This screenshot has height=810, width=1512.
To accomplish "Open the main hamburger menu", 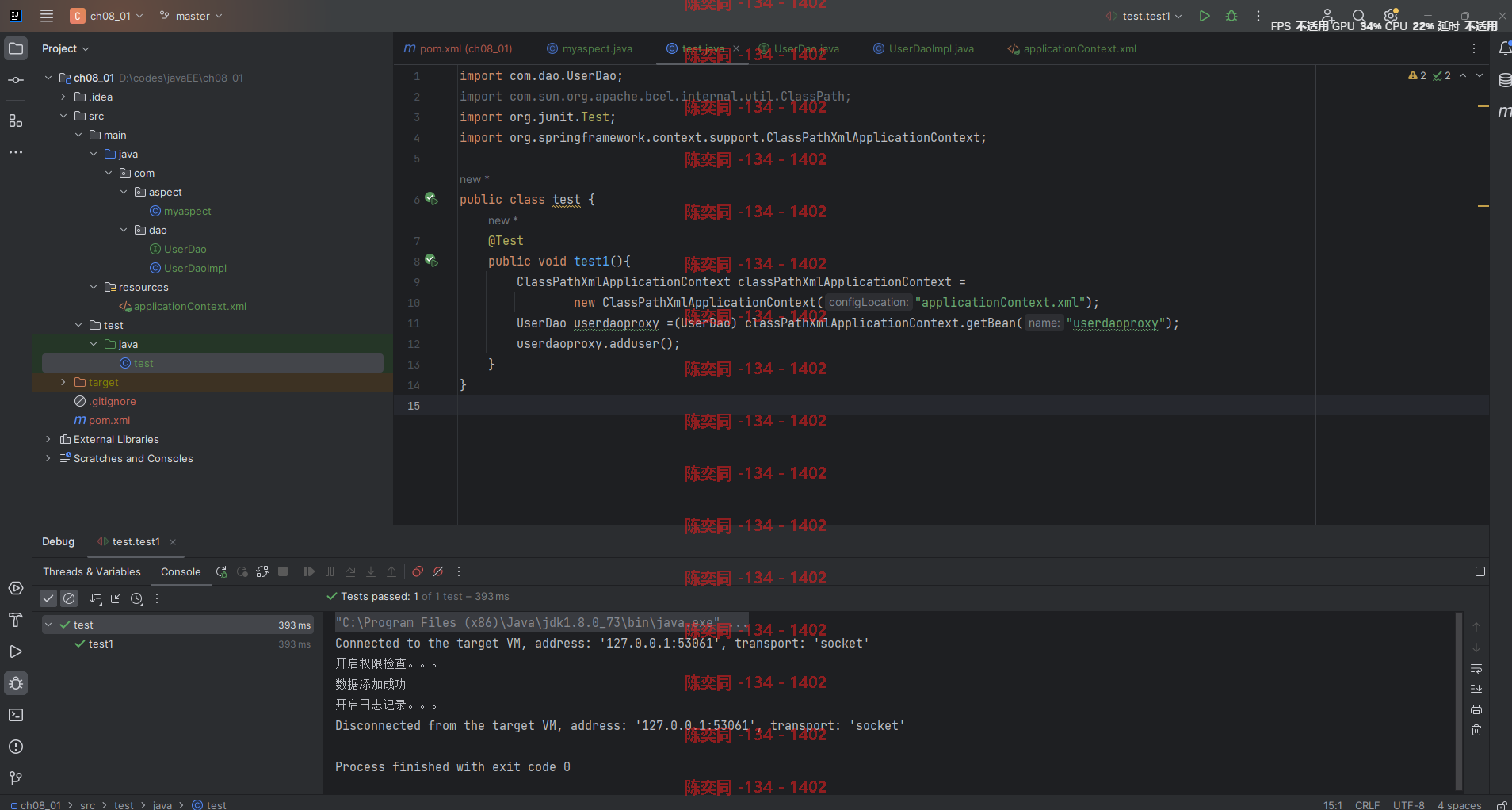I will coord(47,16).
